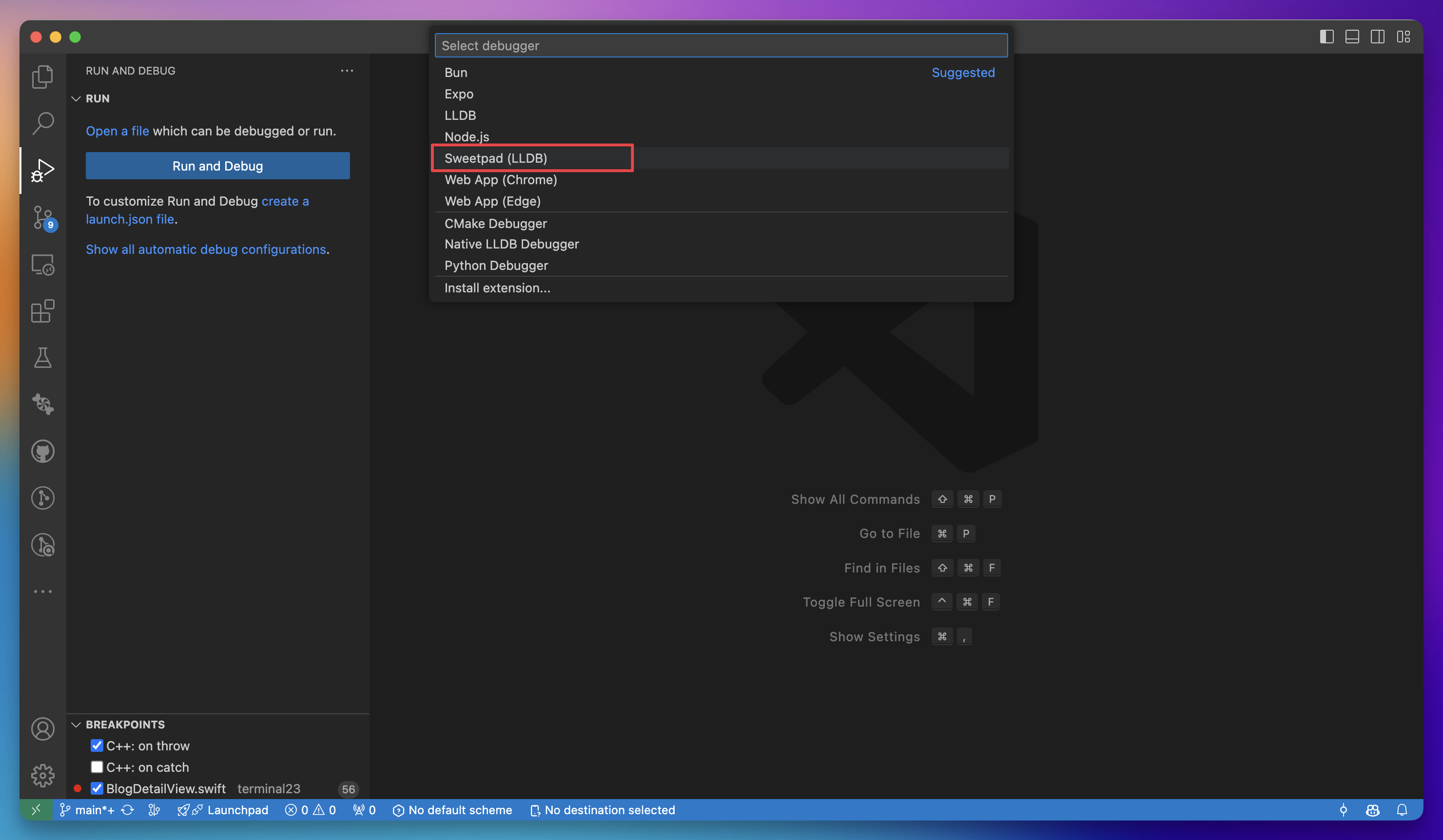Open the Run and Debug more actions menu
Image resolution: width=1443 pixels, height=840 pixels.
[347, 70]
